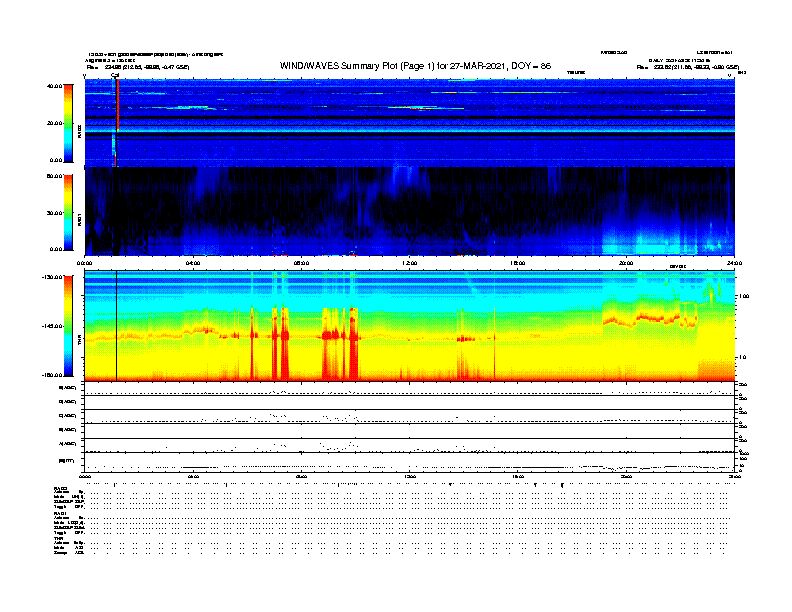Click the RAD1 intensity color bar
The height and width of the screenshot is (612, 792).
(x=68, y=213)
